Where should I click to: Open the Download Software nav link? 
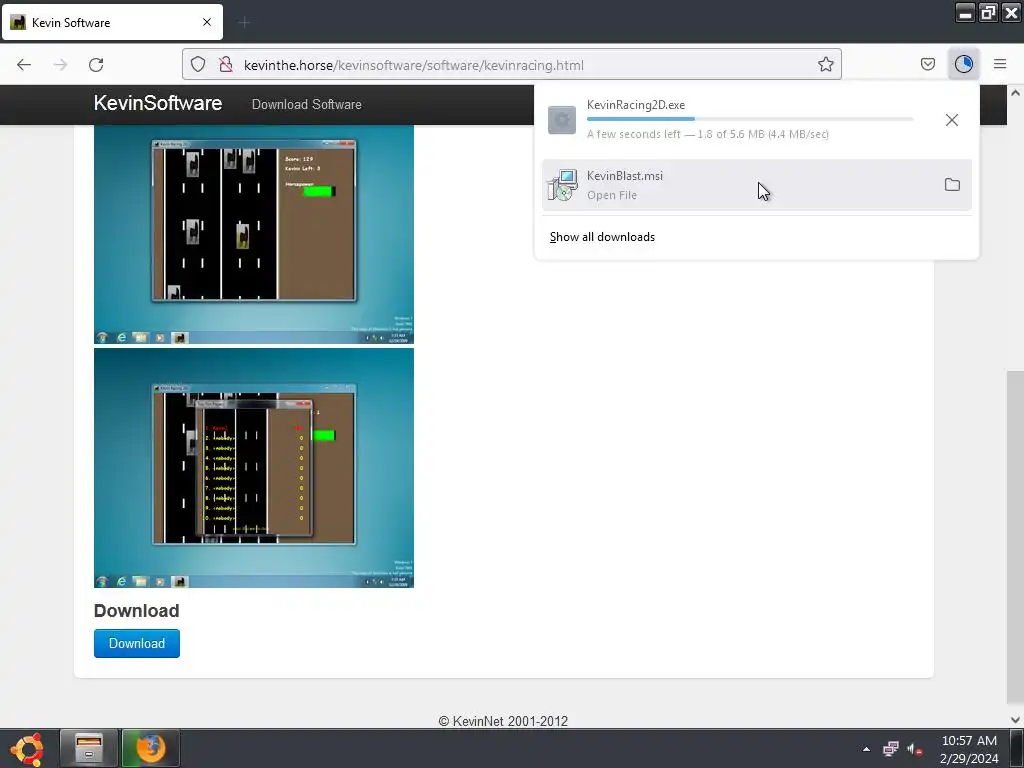pyautogui.click(x=306, y=104)
